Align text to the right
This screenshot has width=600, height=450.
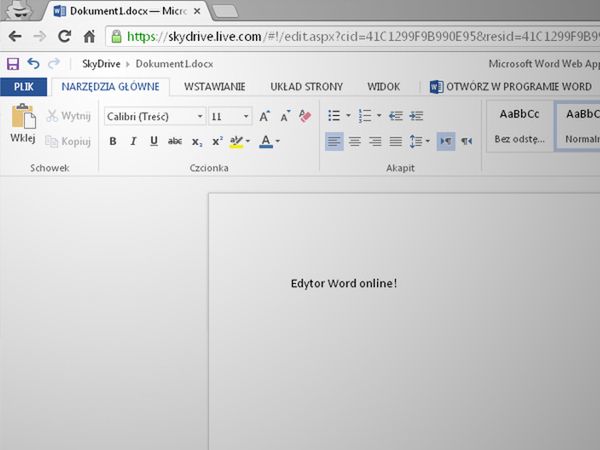[x=375, y=142]
